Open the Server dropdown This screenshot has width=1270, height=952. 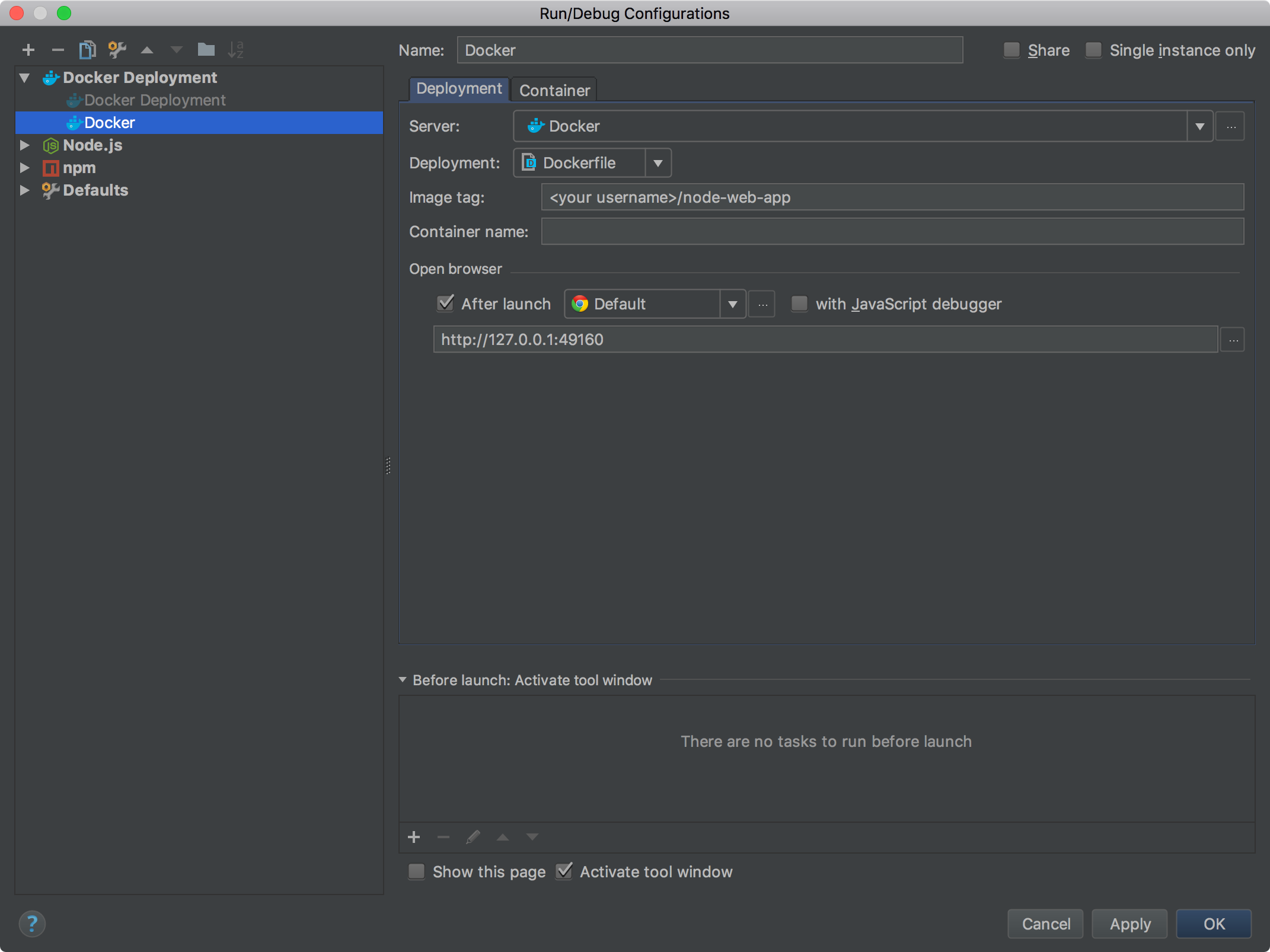click(1200, 126)
